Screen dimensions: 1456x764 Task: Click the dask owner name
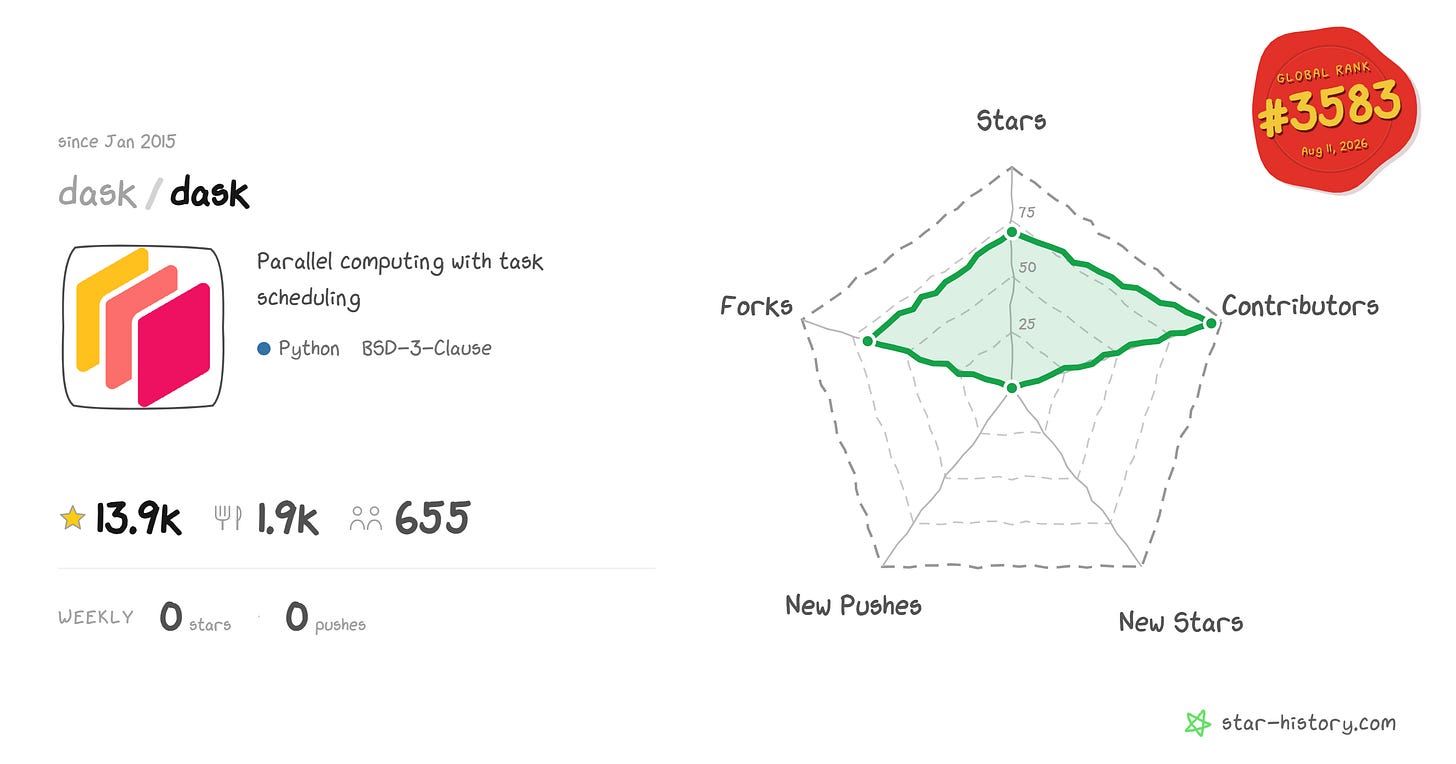click(97, 192)
